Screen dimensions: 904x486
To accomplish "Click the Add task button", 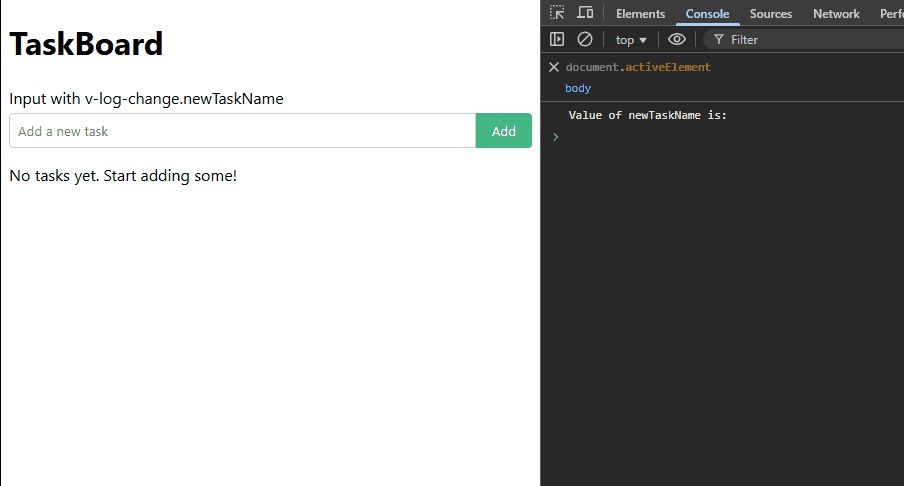I will (x=503, y=131).
